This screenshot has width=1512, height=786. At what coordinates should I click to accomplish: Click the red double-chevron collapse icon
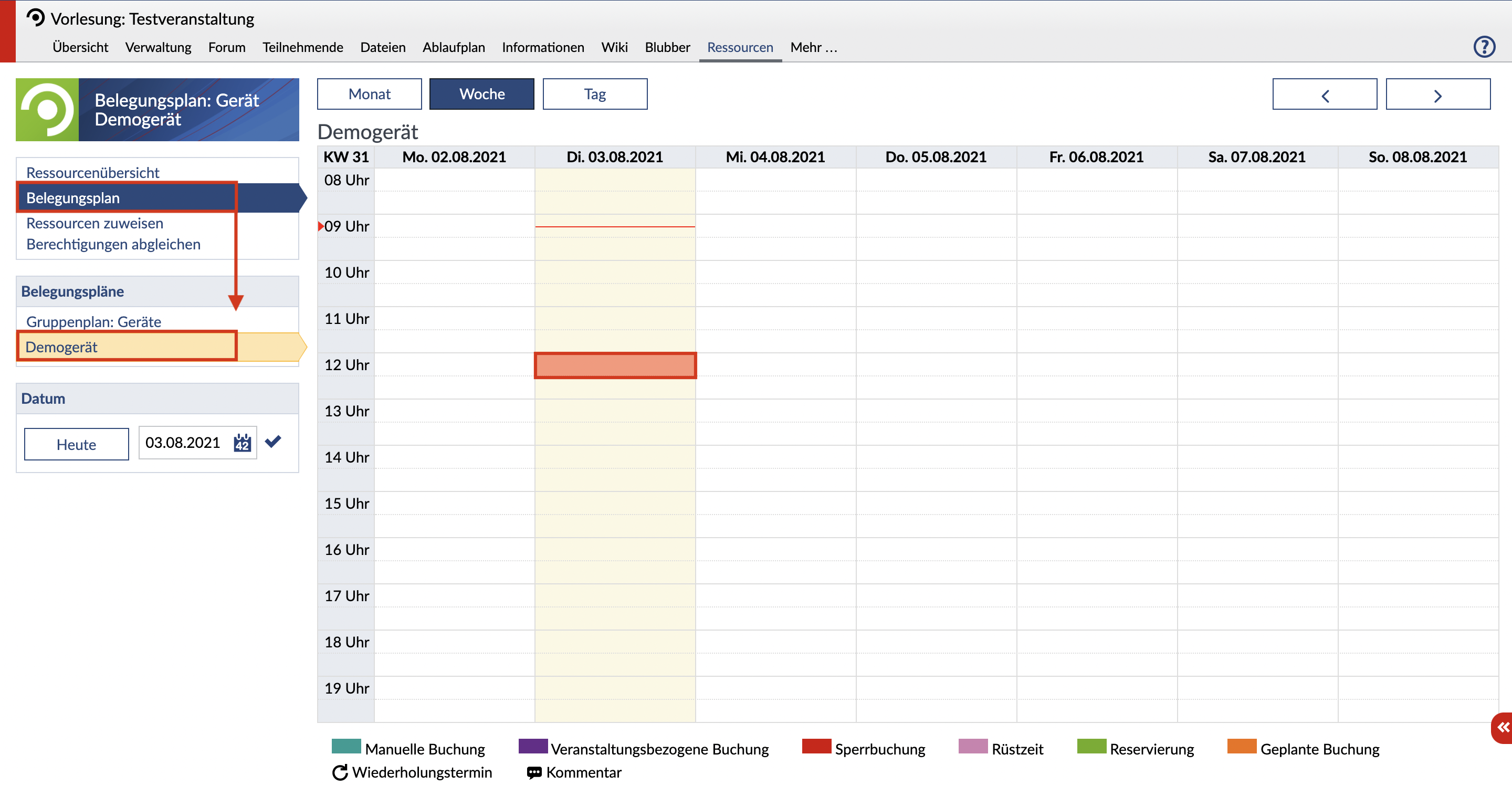pos(1503,728)
